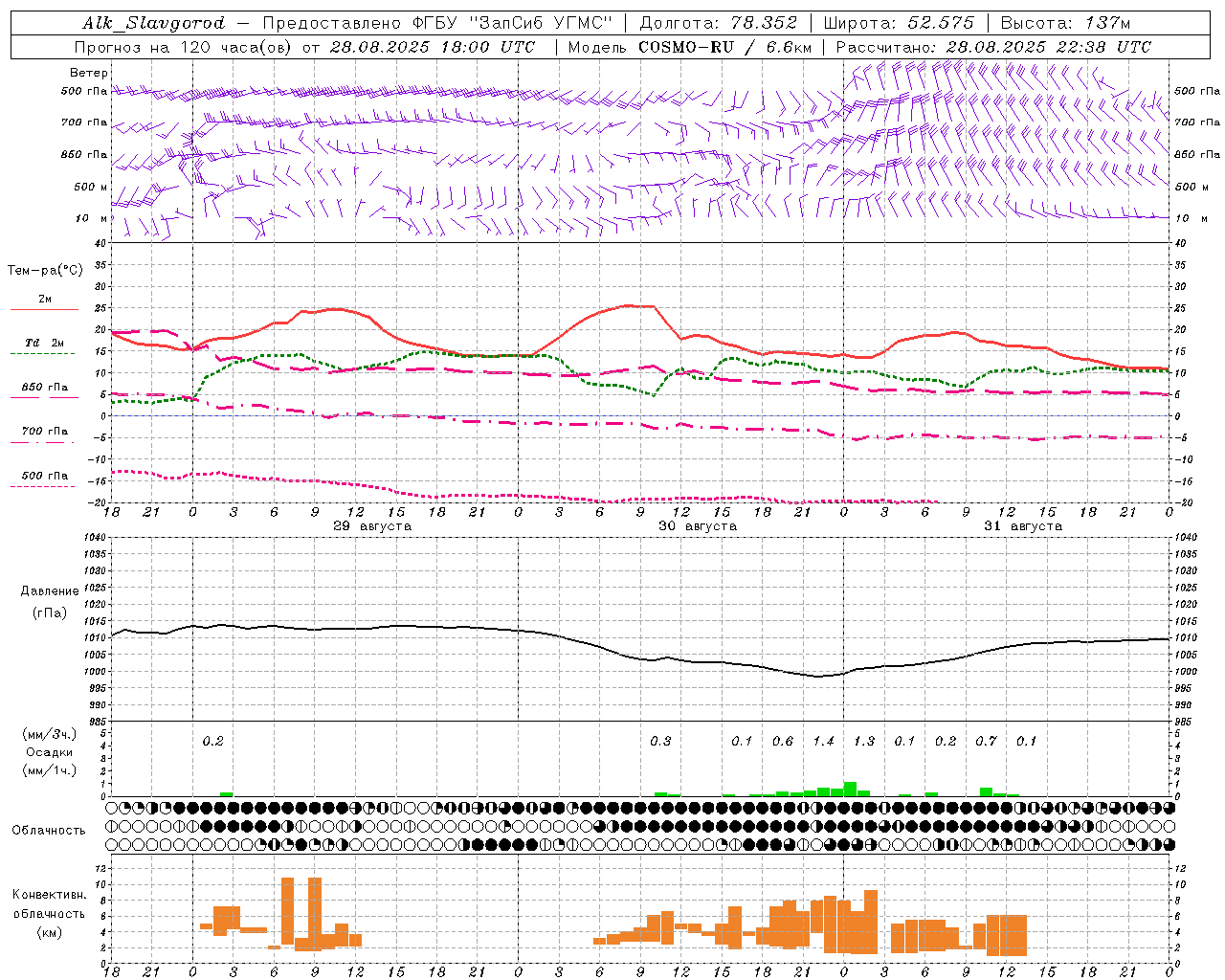Click the Долгота: 78.352 value
This screenshot has width=1225, height=980.
pyautogui.click(x=719, y=23)
